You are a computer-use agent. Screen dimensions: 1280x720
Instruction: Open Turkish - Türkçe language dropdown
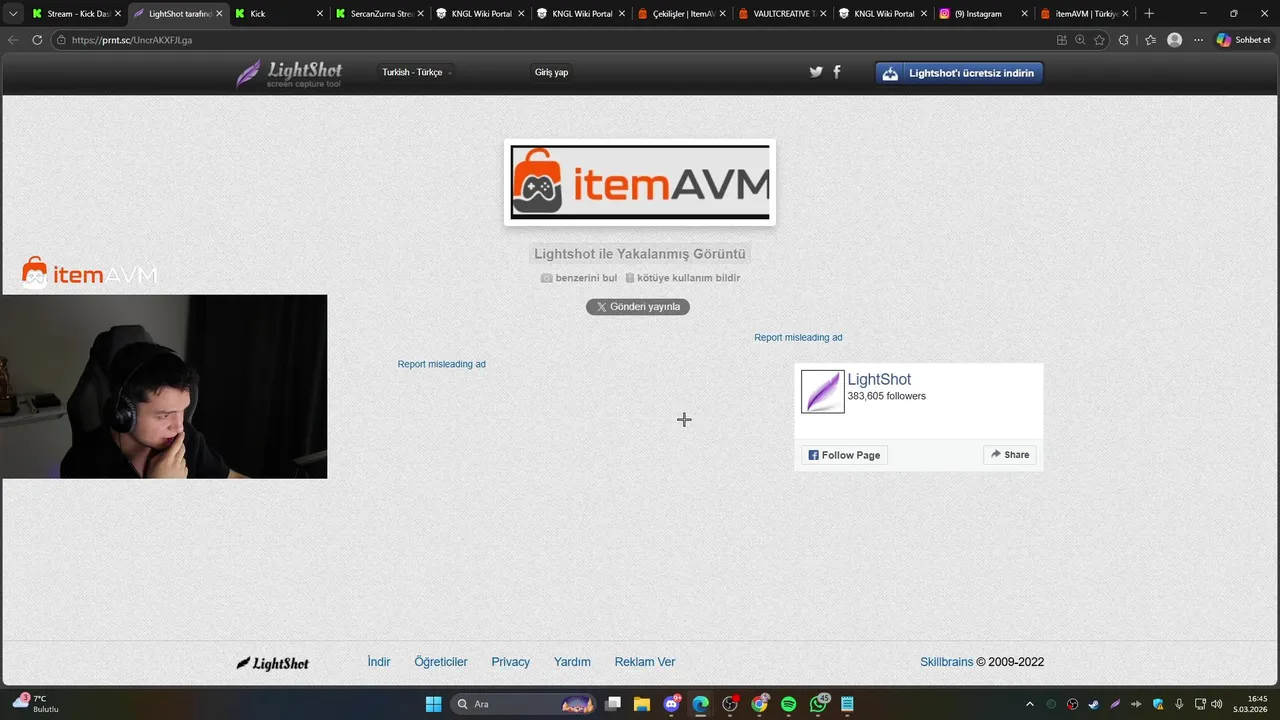[x=416, y=72]
